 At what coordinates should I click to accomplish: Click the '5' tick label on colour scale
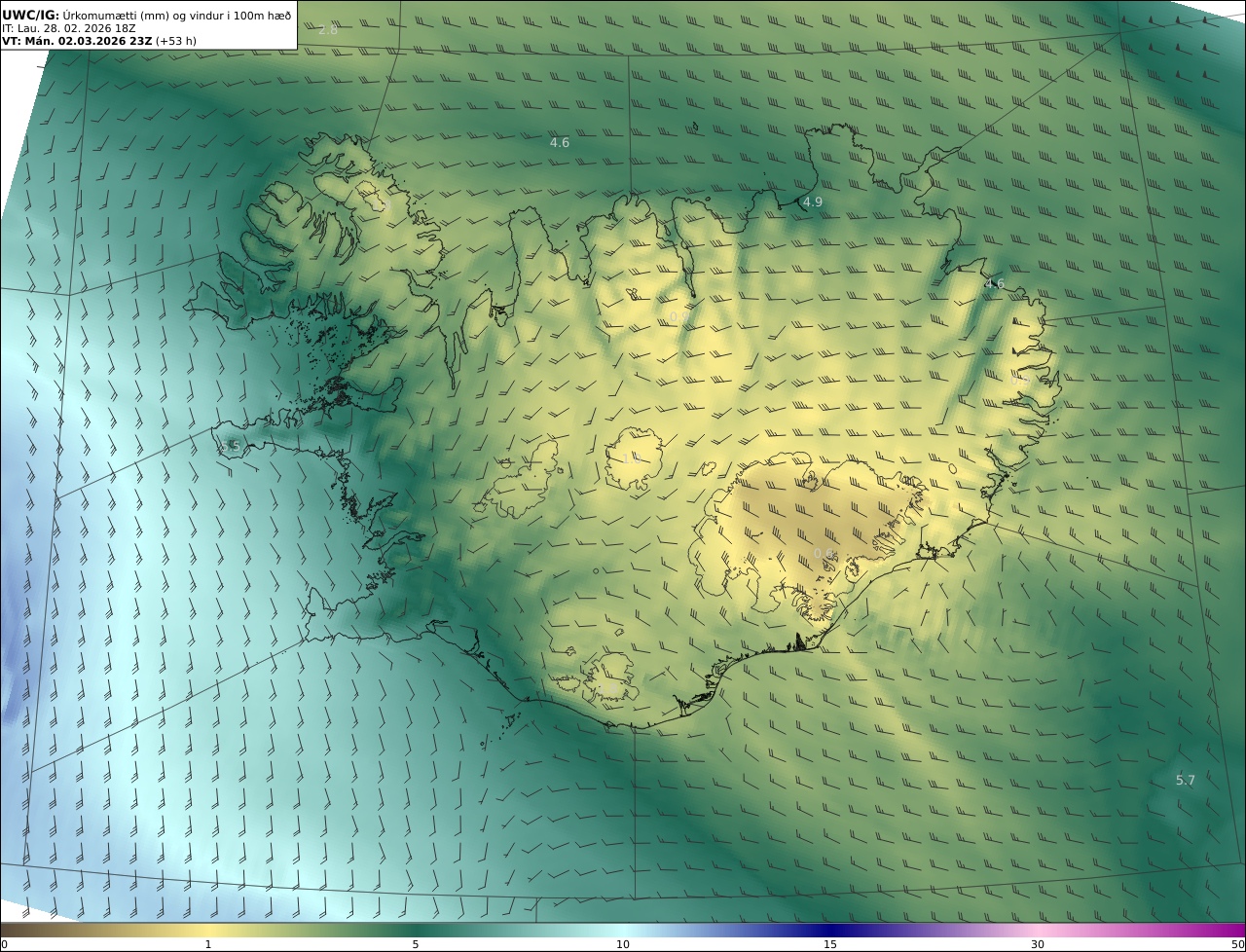[x=416, y=944]
